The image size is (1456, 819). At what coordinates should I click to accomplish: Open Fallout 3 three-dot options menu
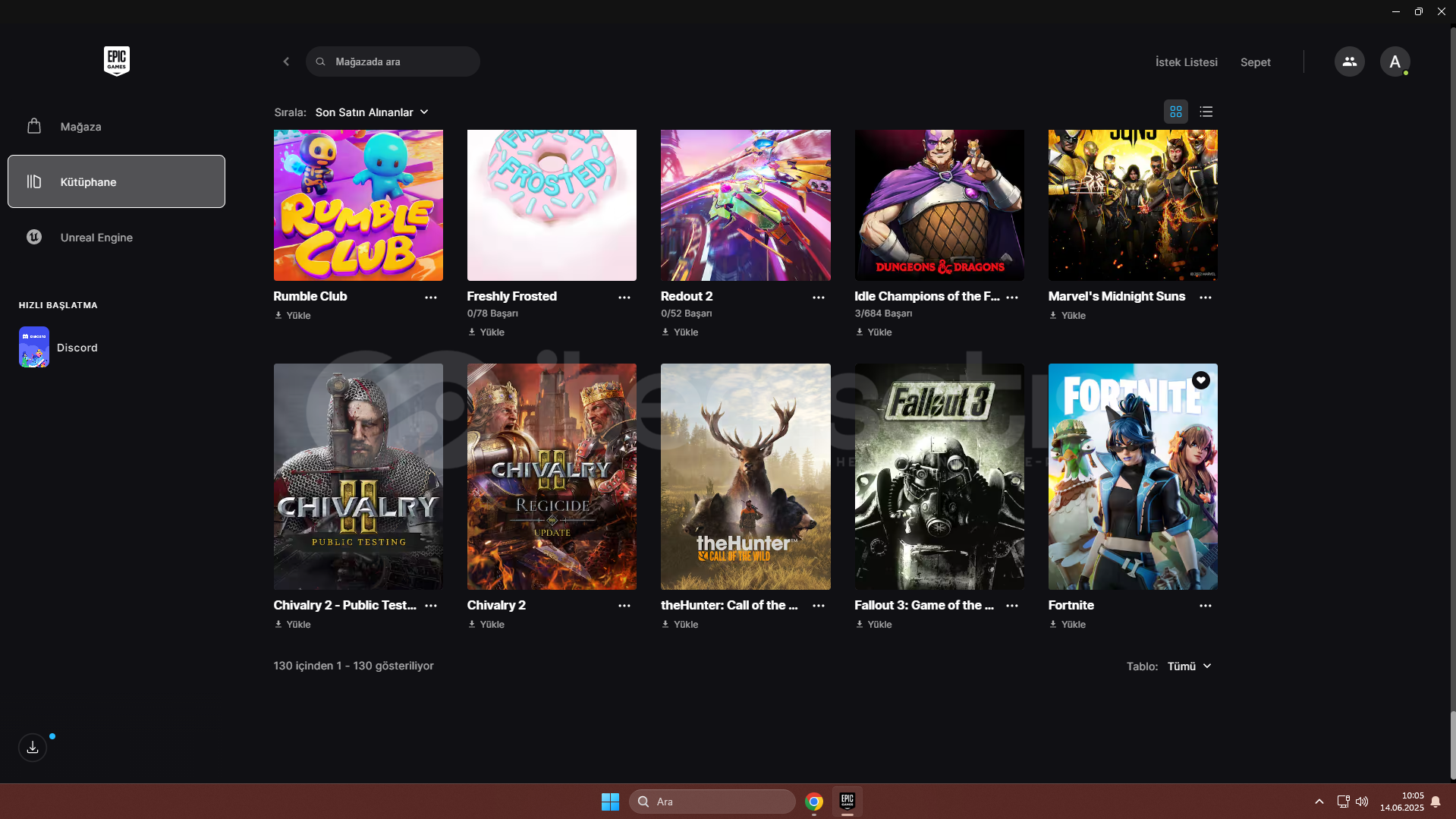coord(1012,606)
